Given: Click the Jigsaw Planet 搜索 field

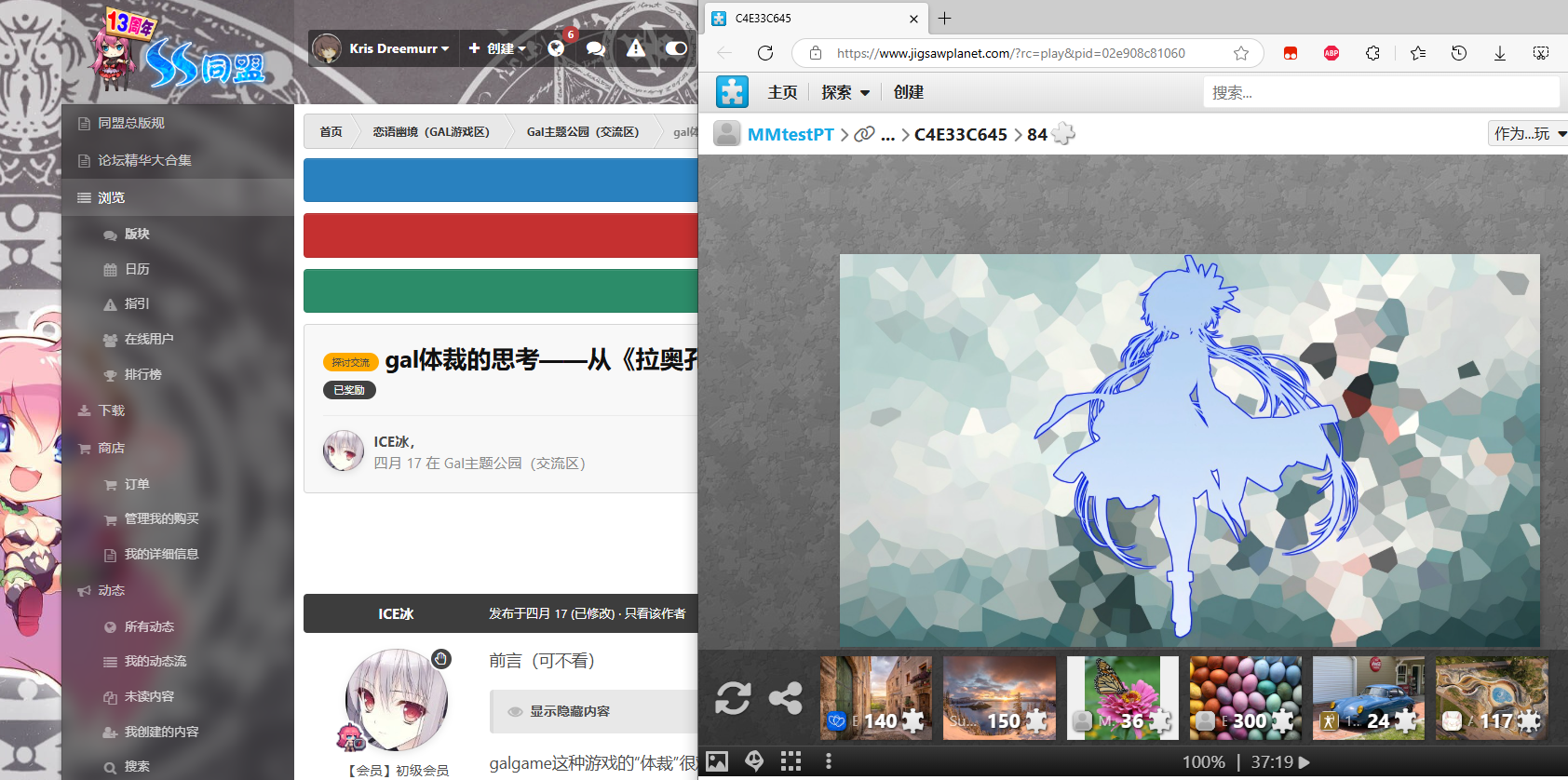Looking at the screenshot, I should [1381, 92].
